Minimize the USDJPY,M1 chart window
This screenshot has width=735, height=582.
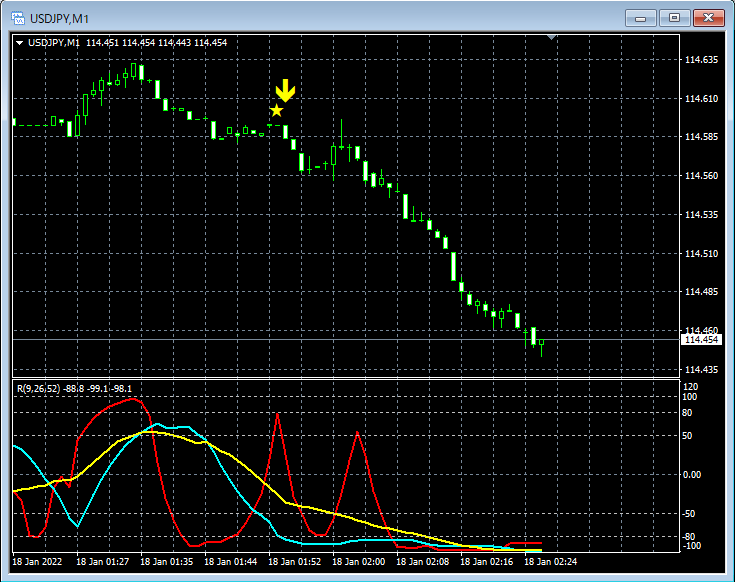[x=640, y=18]
